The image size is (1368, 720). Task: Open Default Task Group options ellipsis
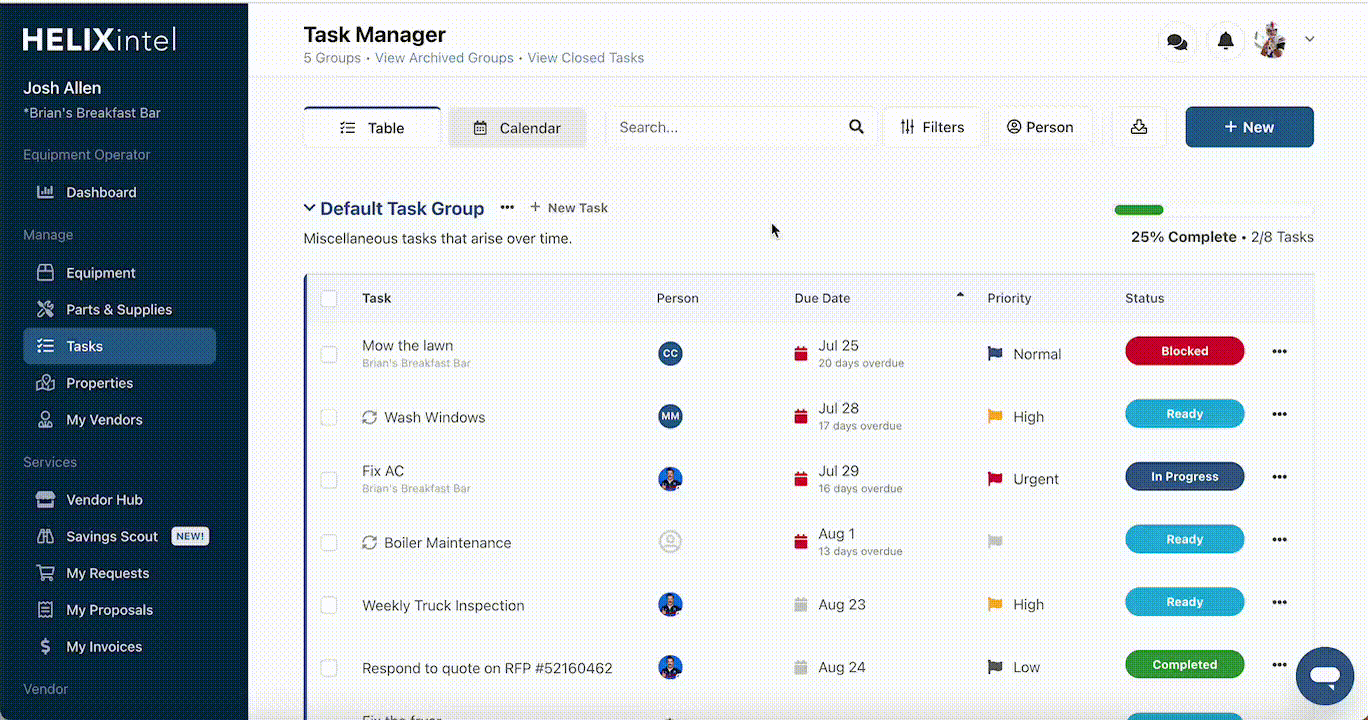click(x=507, y=208)
